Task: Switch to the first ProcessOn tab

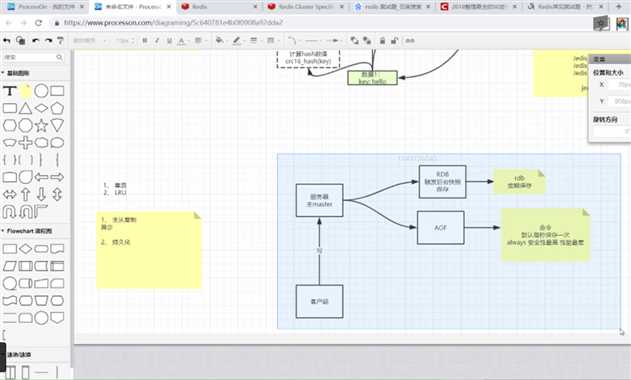Action: (x=45, y=6)
